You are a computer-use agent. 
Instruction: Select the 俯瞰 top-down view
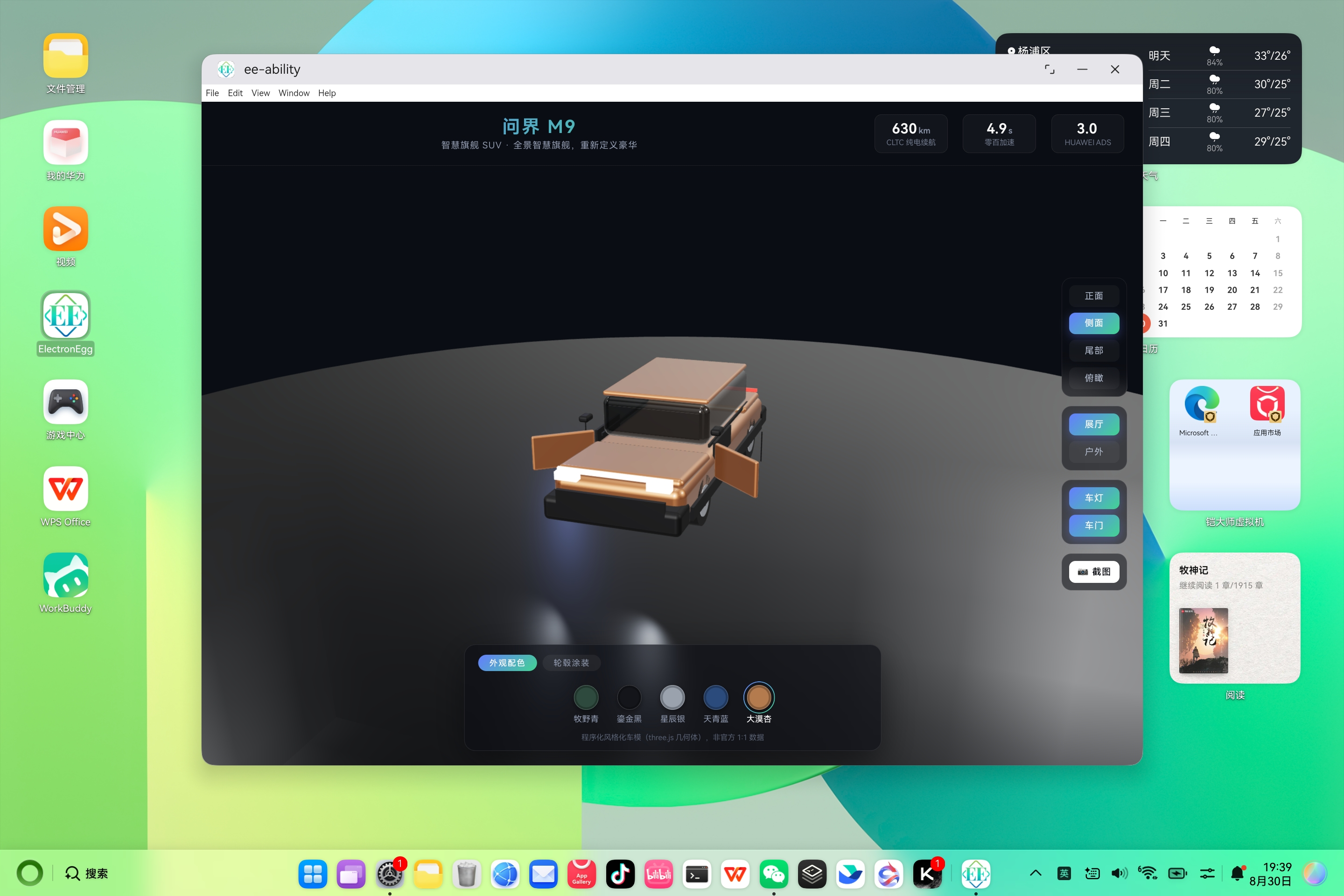tap(1094, 378)
